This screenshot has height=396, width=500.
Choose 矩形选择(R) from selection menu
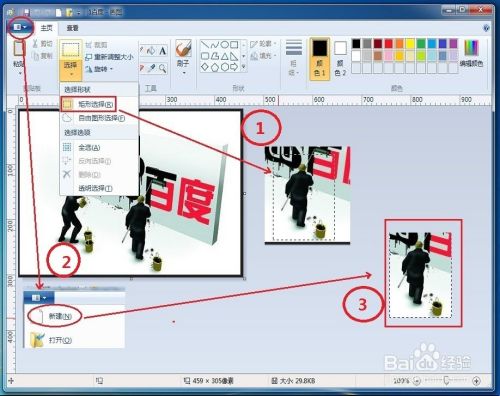[x=88, y=104]
